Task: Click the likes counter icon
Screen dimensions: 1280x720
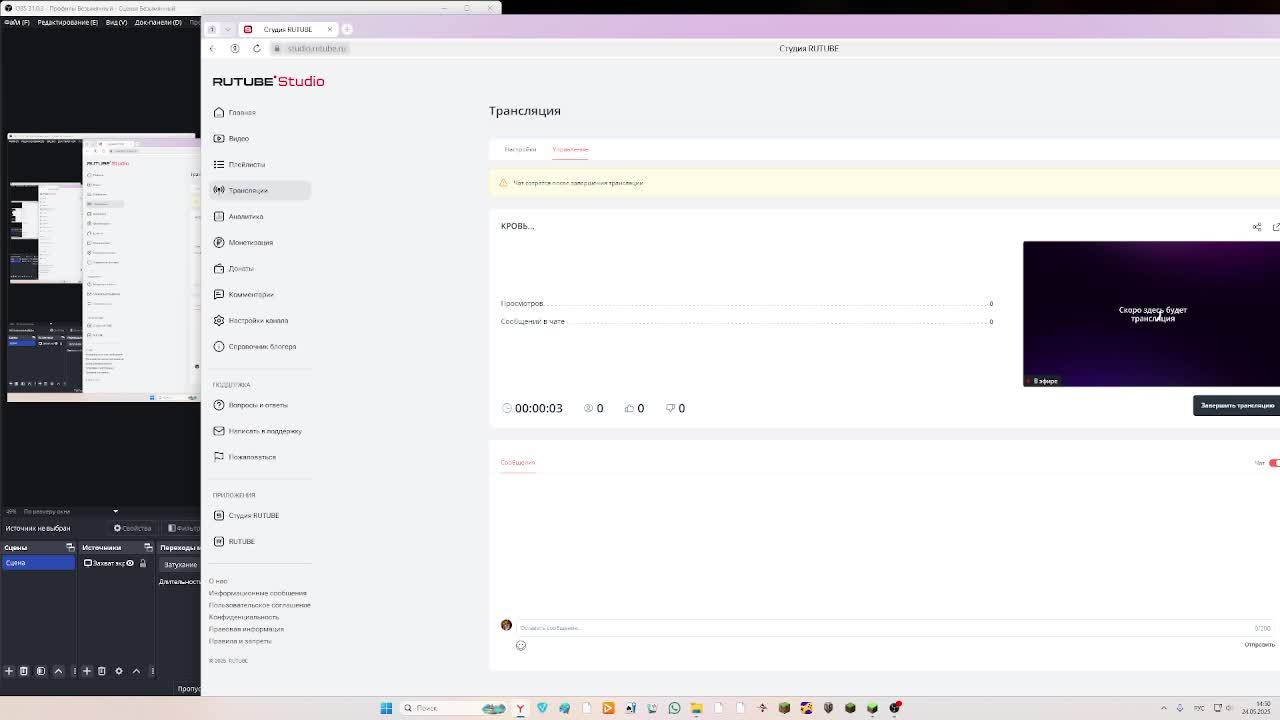Action: [630, 408]
